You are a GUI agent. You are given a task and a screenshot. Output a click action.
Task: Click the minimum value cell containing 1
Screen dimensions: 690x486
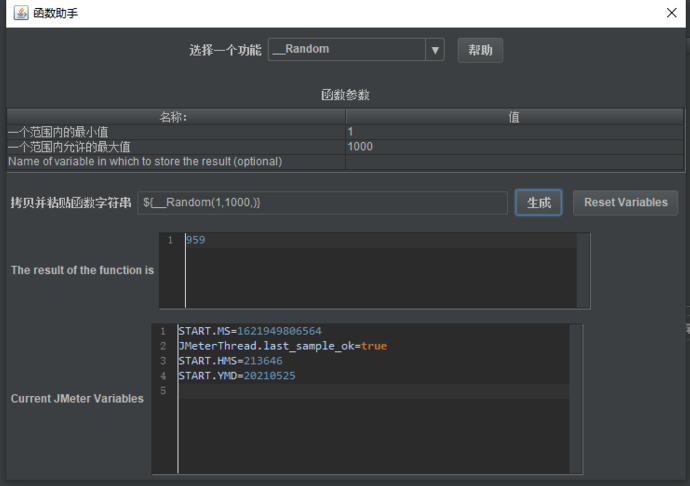pos(514,132)
